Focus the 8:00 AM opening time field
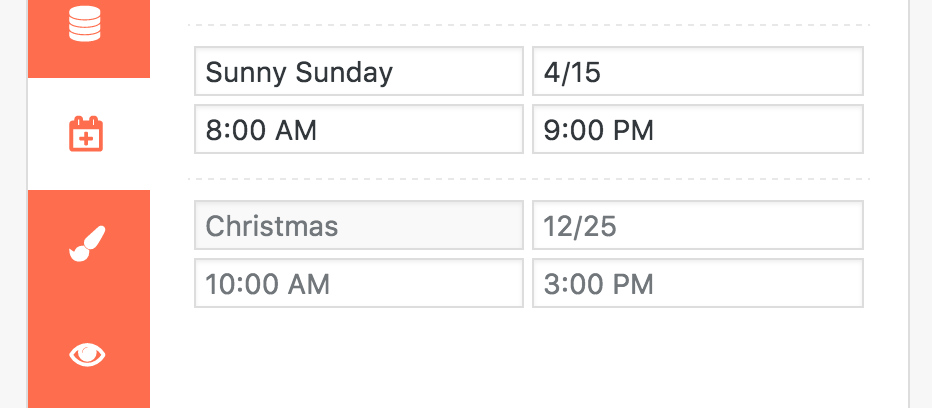This screenshot has height=408, width=932. (x=359, y=129)
